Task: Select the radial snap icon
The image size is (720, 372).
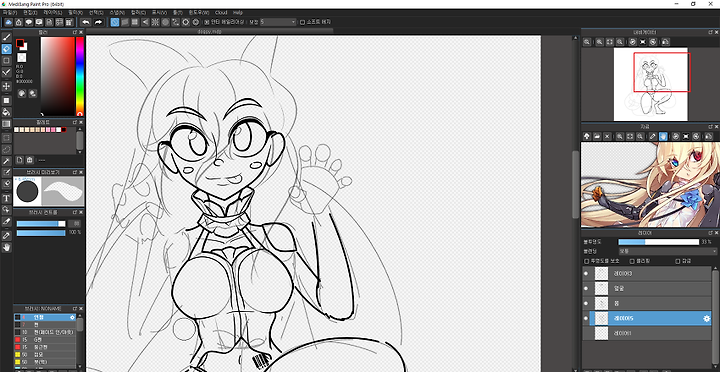Action: click(155, 22)
